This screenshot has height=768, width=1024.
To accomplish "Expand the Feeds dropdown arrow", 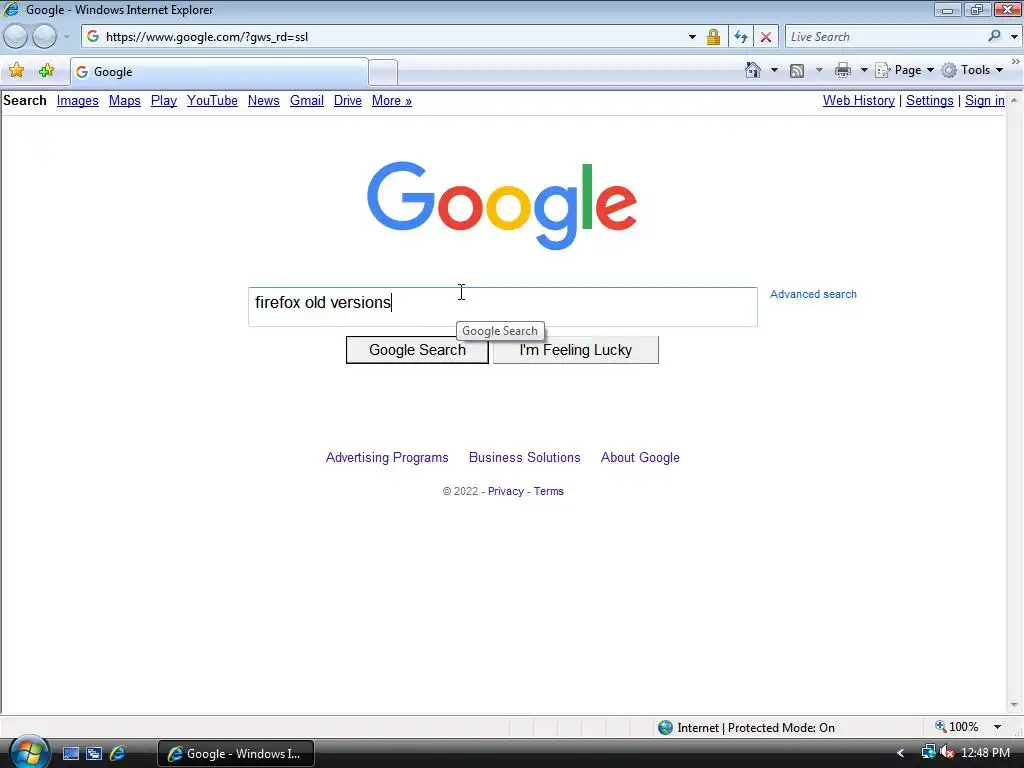I will pyautogui.click(x=819, y=70).
